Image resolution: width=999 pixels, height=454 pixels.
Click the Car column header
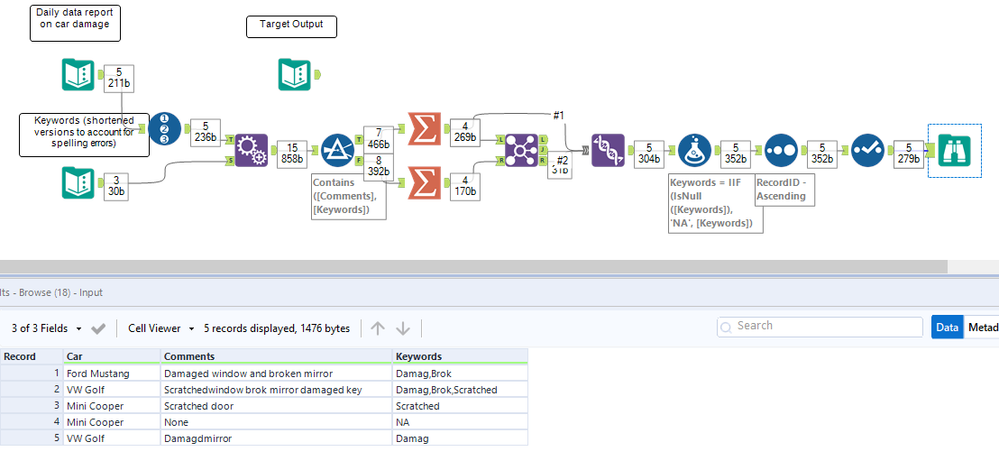pyautogui.click(x=111, y=356)
